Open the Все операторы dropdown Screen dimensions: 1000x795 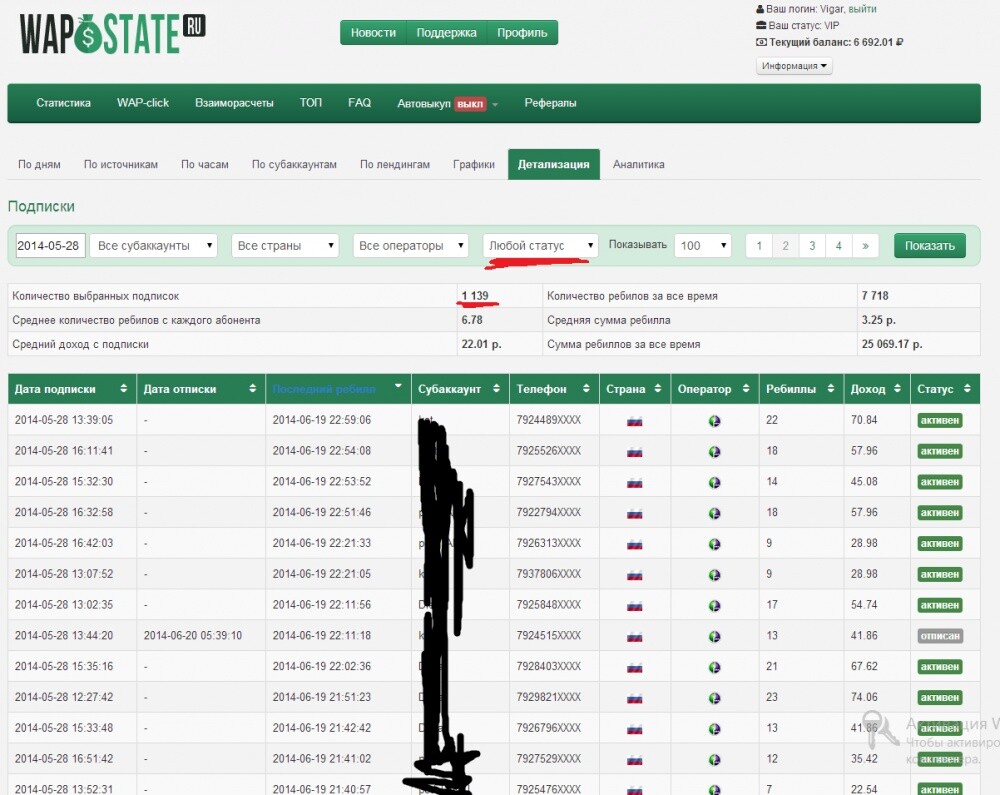pos(411,245)
